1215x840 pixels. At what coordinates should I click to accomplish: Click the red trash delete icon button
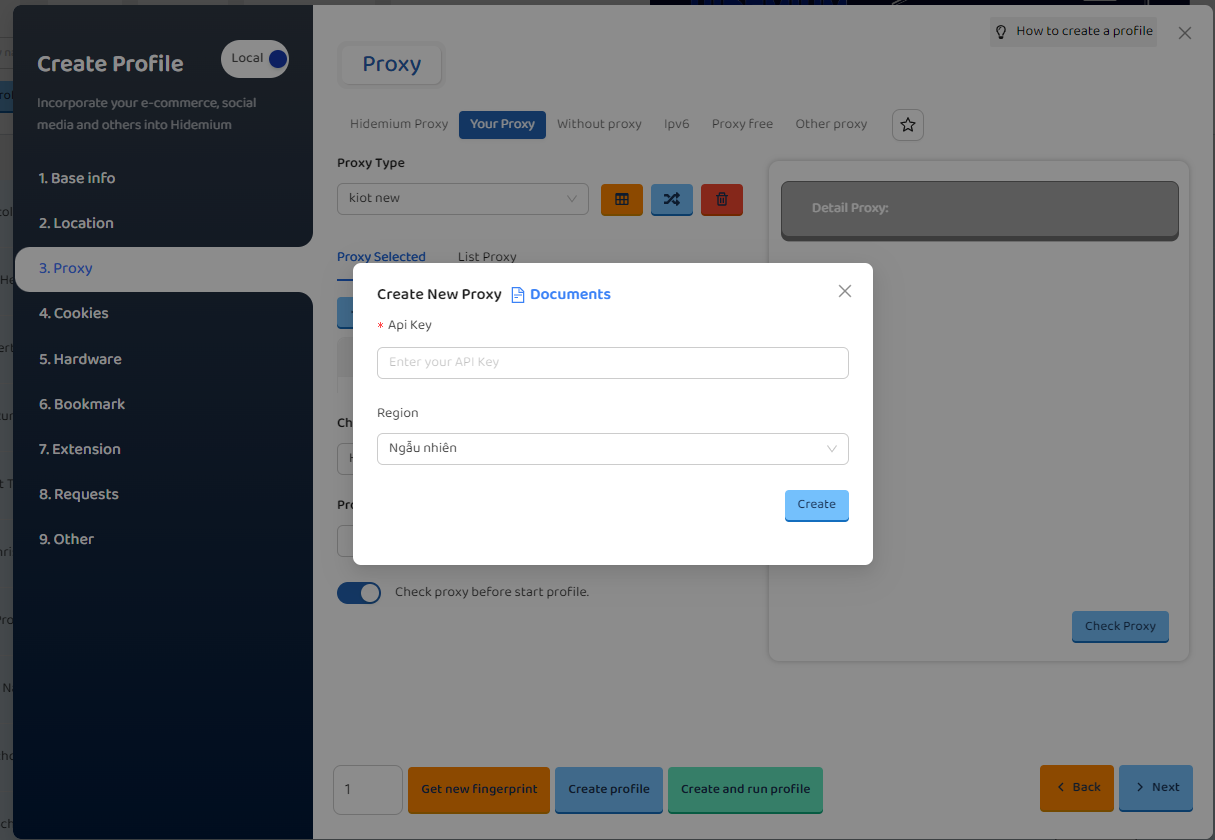pos(721,199)
